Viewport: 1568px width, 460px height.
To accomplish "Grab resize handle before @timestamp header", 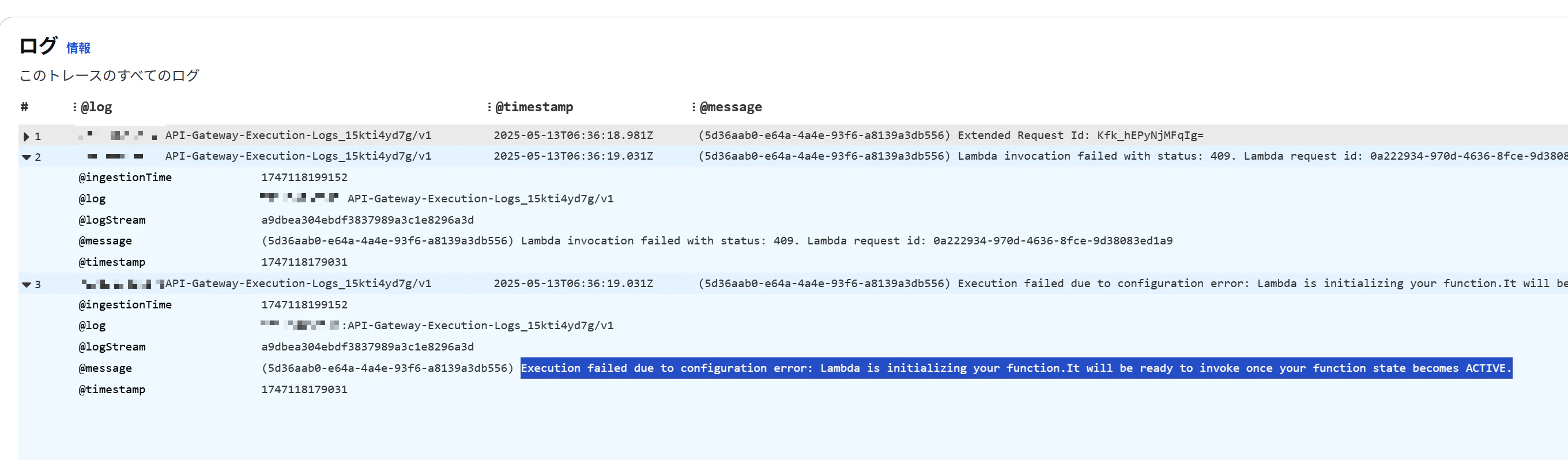I will pos(489,107).
